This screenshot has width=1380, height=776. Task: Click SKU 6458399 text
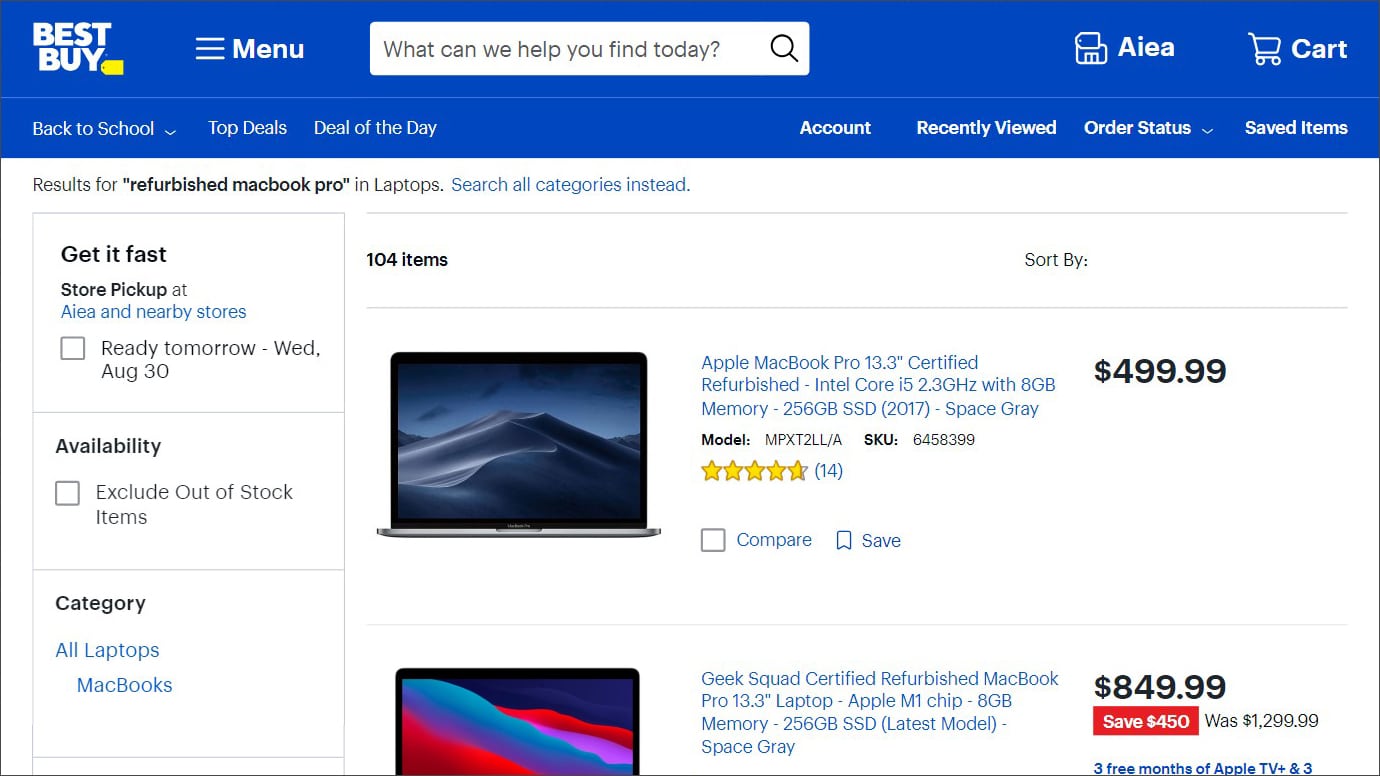point(918,440)
